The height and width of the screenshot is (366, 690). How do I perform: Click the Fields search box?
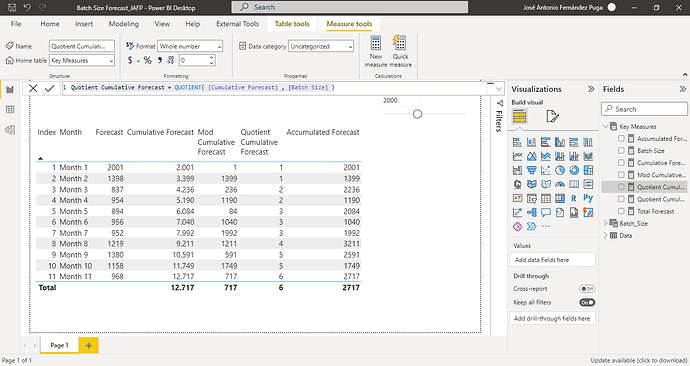click(644, 109)
